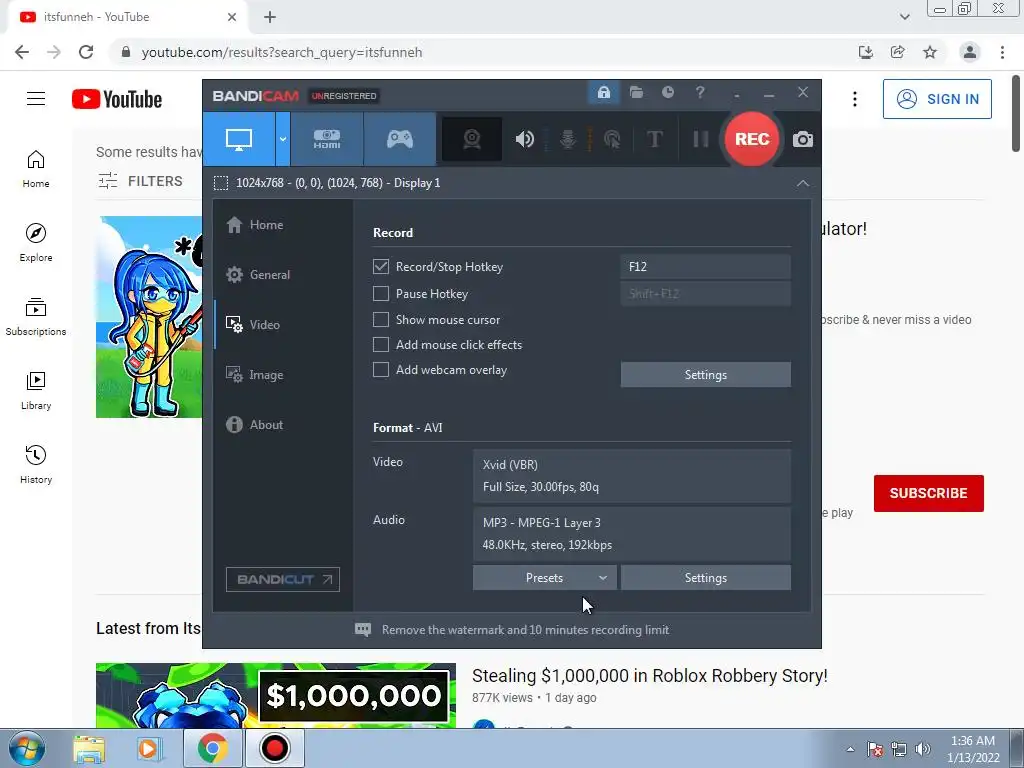Open YouTube Explore in sidebar
The height and width of the screenshot is (768, 1024).
click(x=36, y=243)
